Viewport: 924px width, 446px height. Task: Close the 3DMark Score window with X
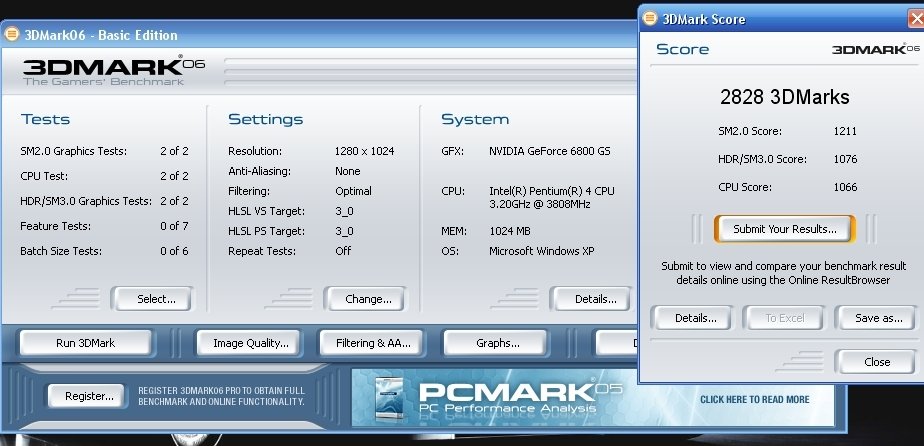pos(917,19)
